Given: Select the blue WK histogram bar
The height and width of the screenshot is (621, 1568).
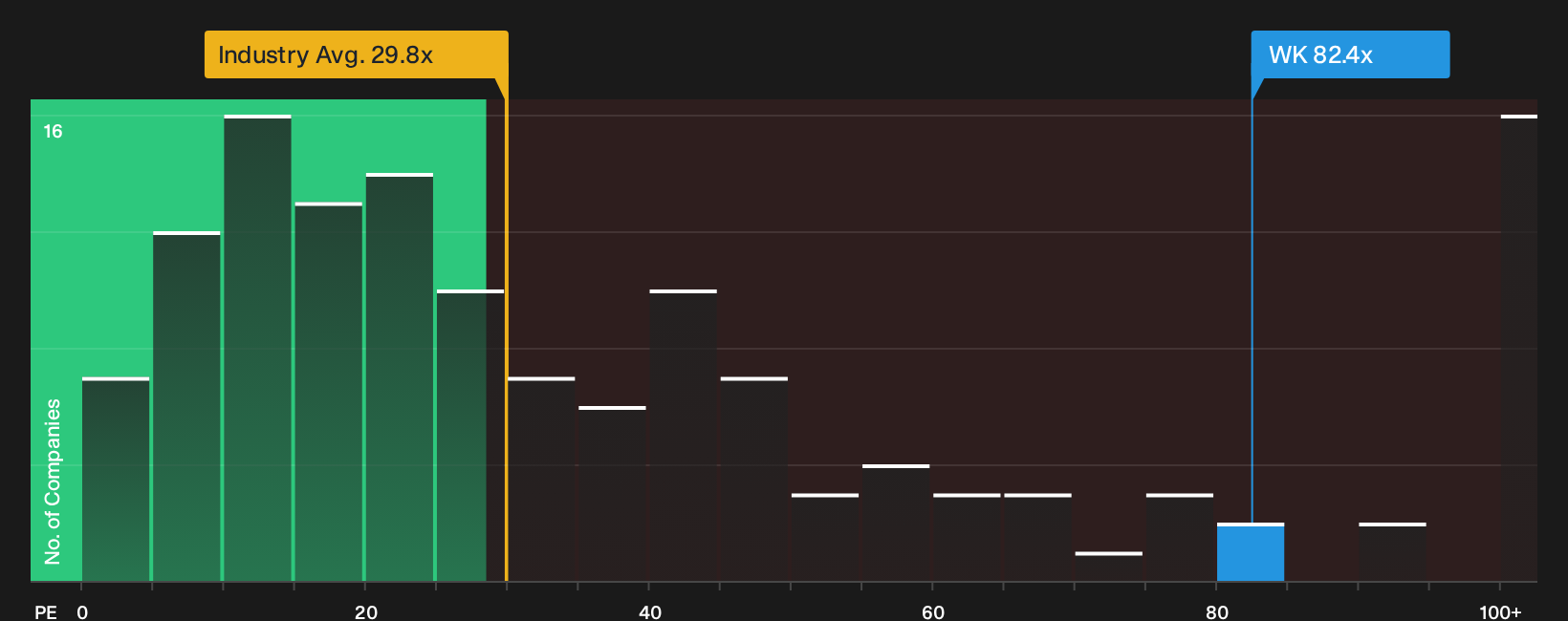Looking at the screenshot, I should 1251,552.
